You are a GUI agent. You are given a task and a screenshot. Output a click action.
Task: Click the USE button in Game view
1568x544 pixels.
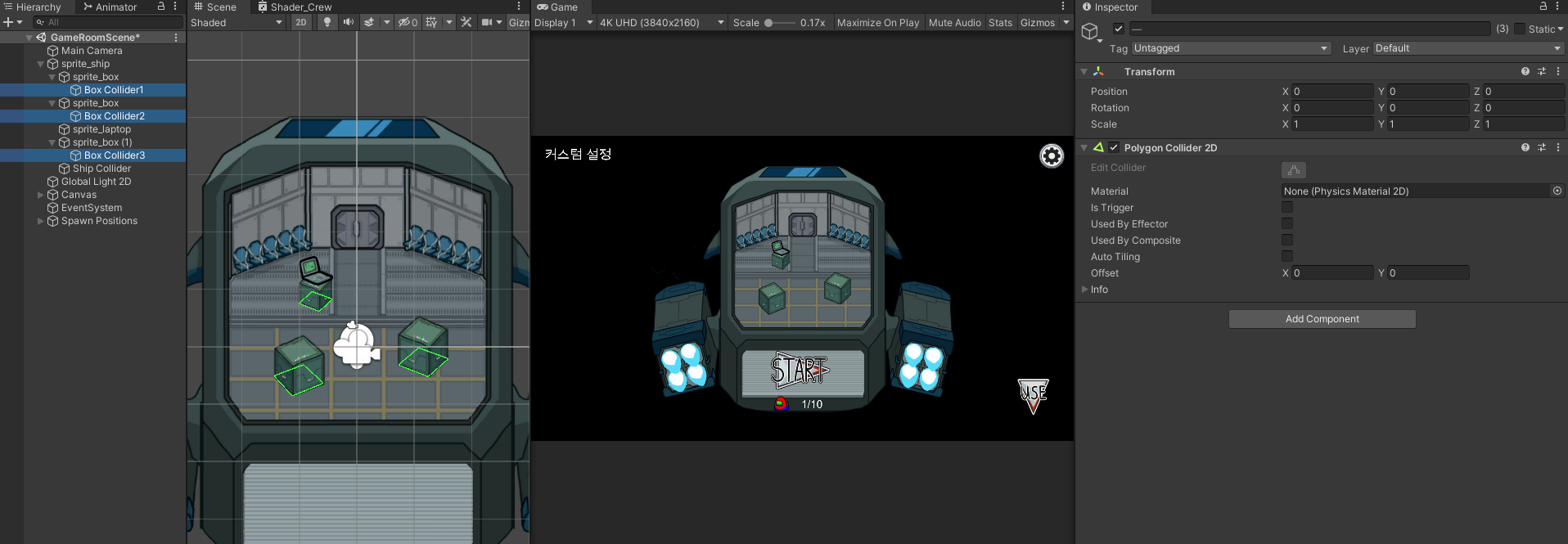(x=1033, y=396)
